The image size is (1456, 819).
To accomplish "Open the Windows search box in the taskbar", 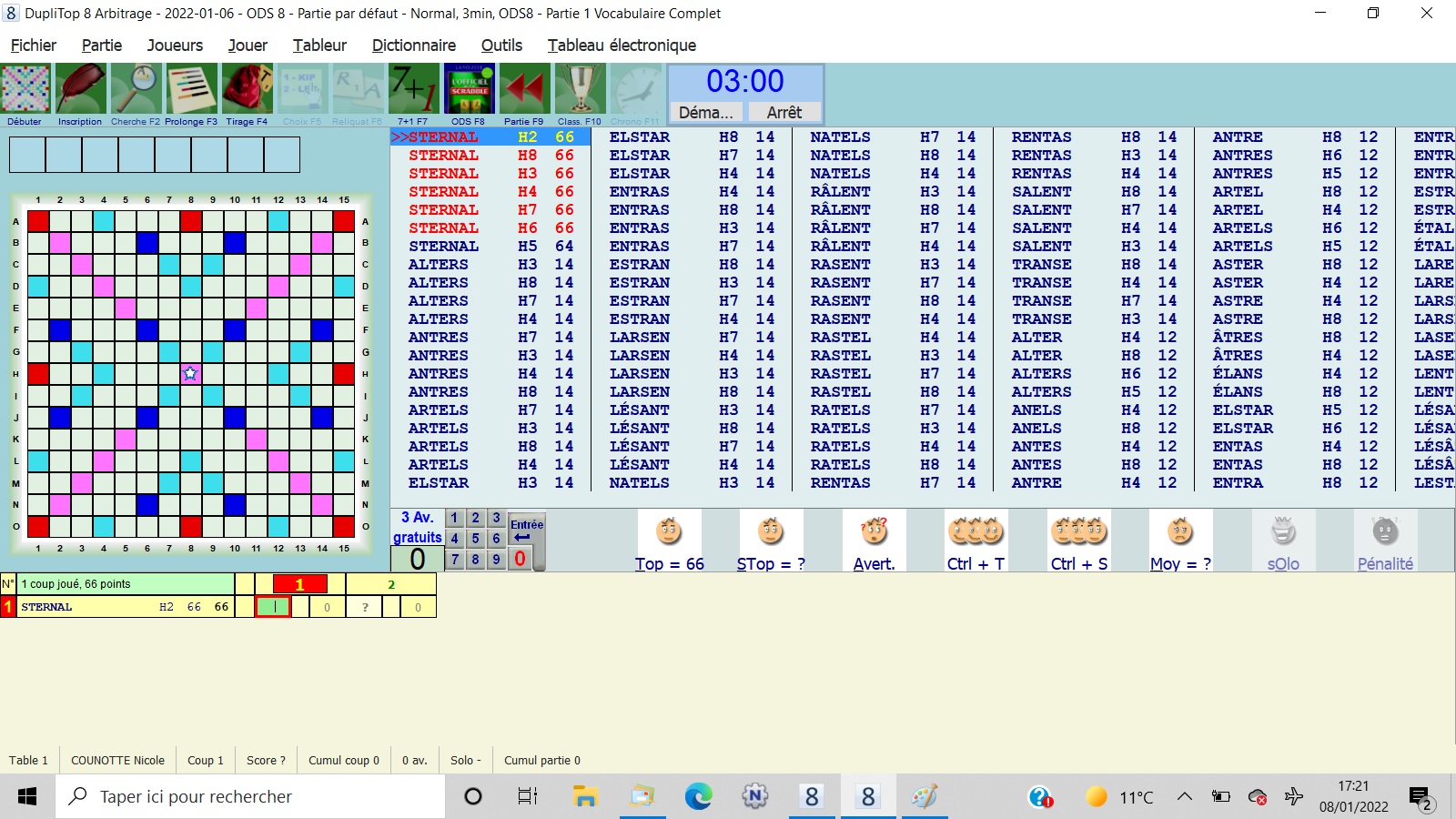I will click(x=250, y=797).
